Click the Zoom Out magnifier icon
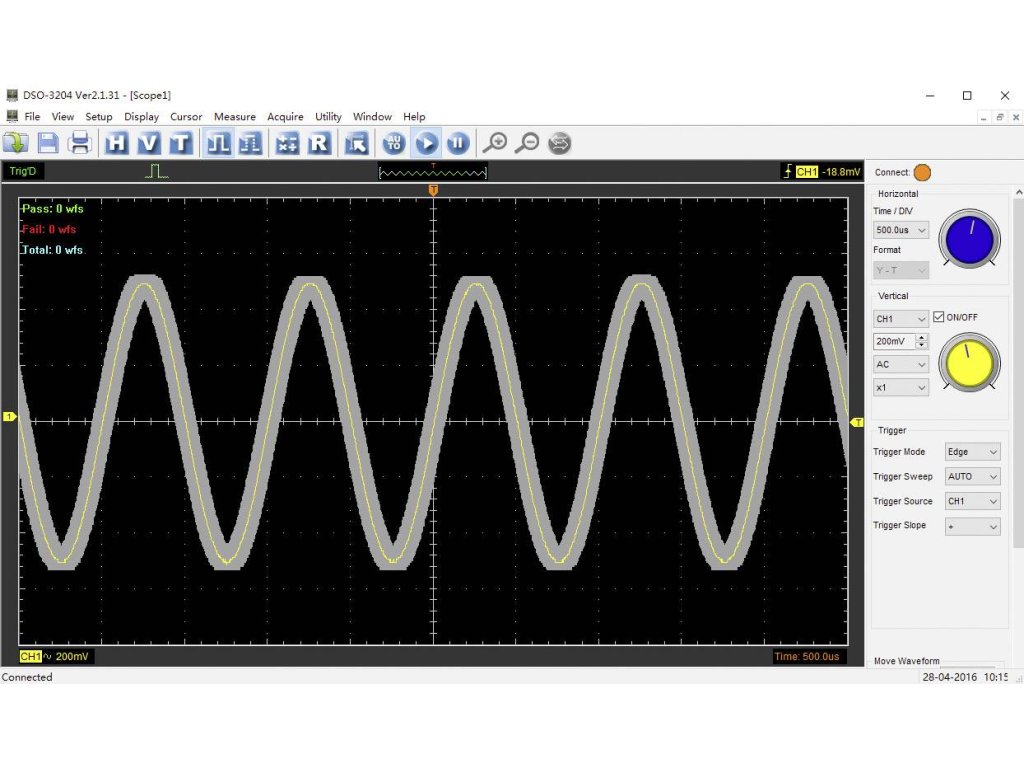1024x768 pixels. point(527,143)
